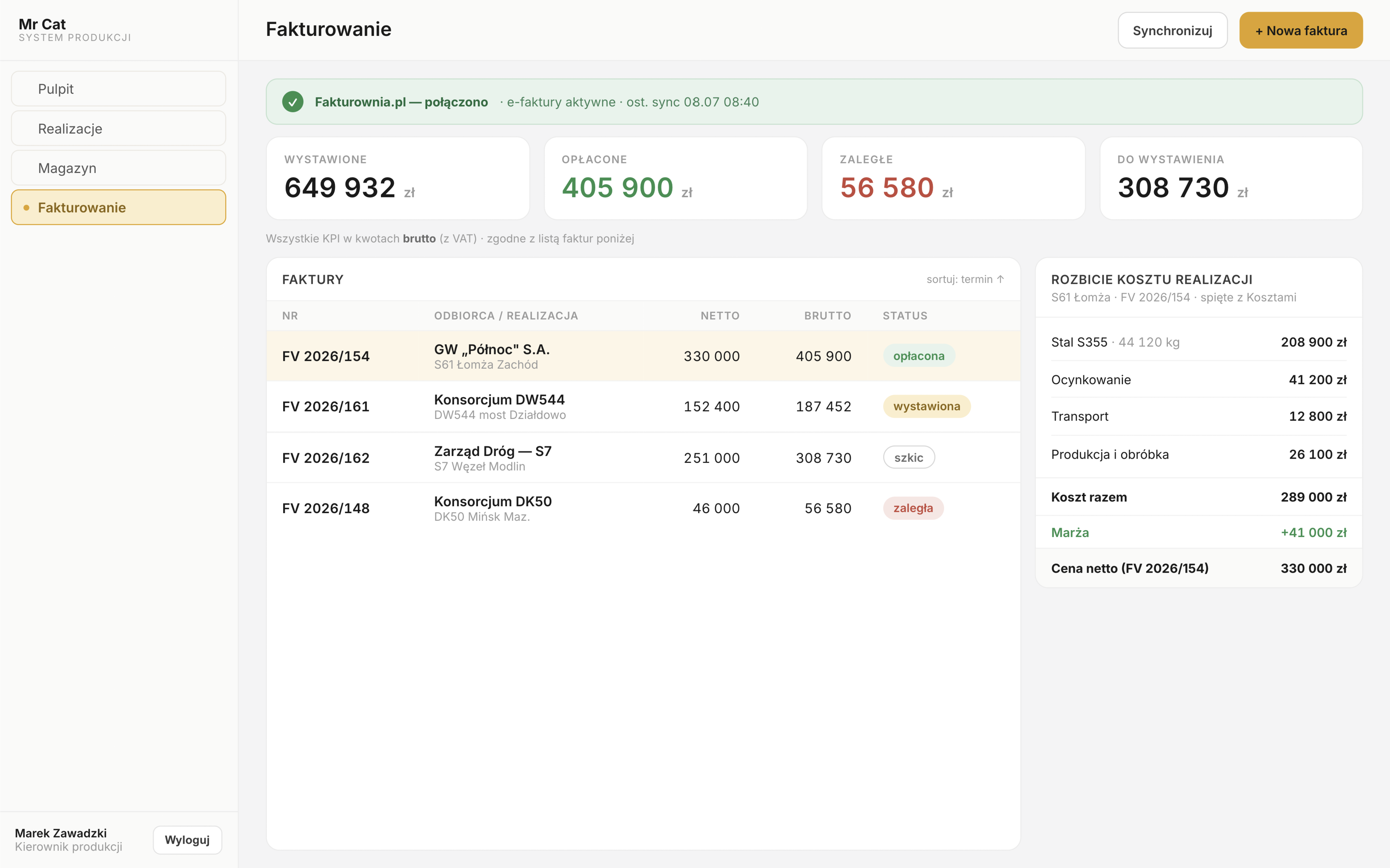The image size is (1390, 868).
Task: Select the Opłacone KPI card
Action: click(x=675, y=178)
